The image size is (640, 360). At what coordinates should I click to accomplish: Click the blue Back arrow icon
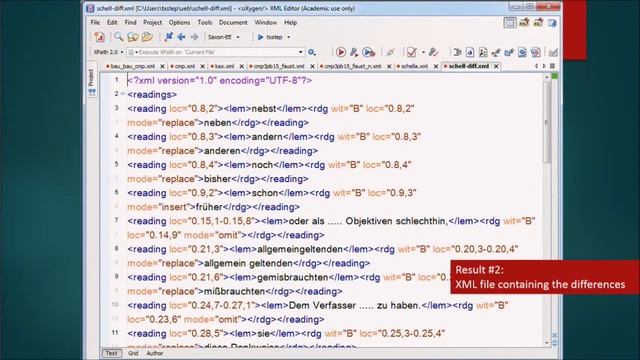(181, 37)
